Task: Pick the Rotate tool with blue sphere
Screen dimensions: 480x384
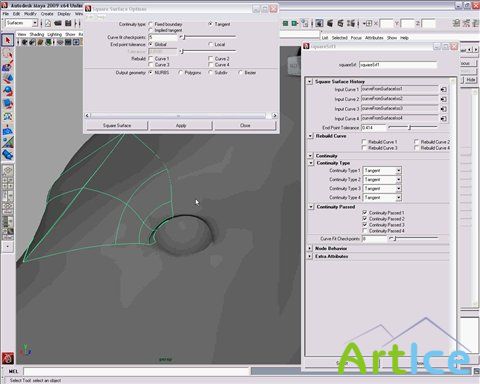Action: pos(8,91)
